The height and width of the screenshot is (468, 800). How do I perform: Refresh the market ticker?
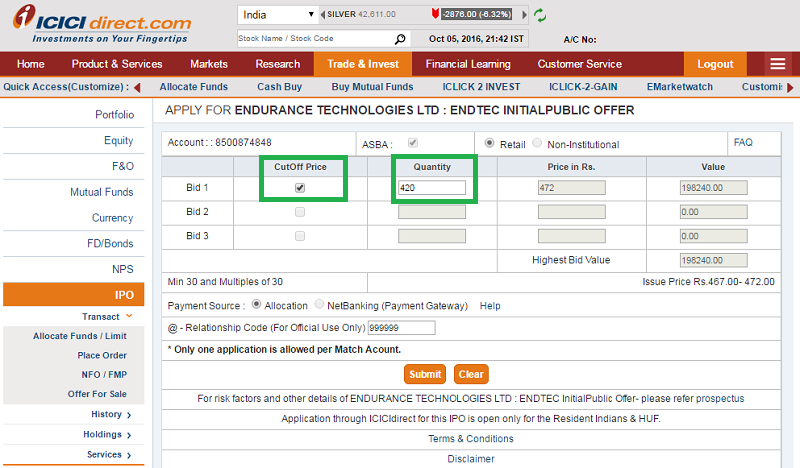point(540,15)
